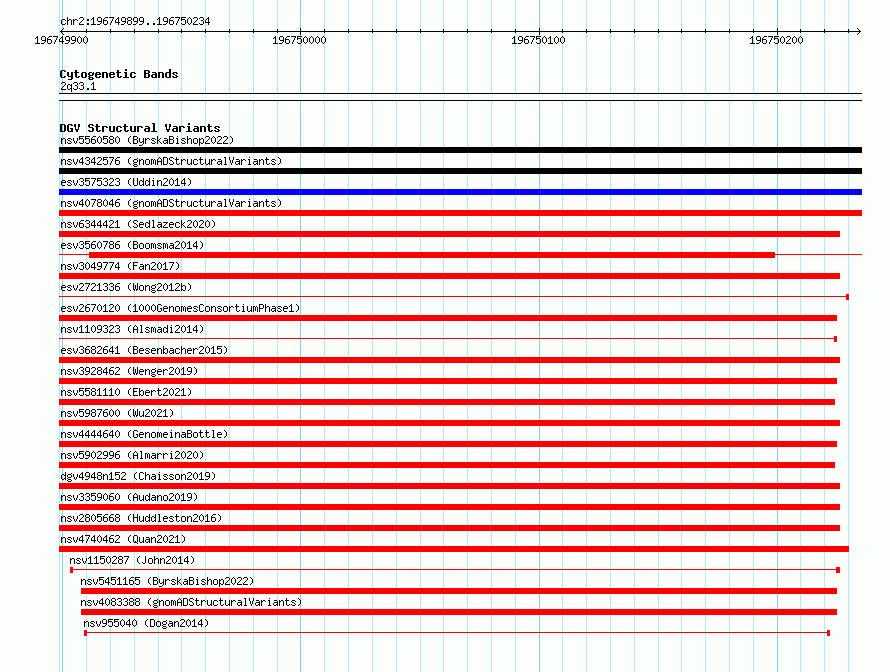Click the esv2721336 (Wong2012b) text
This screenshot has width=890, height=672.
126,287
